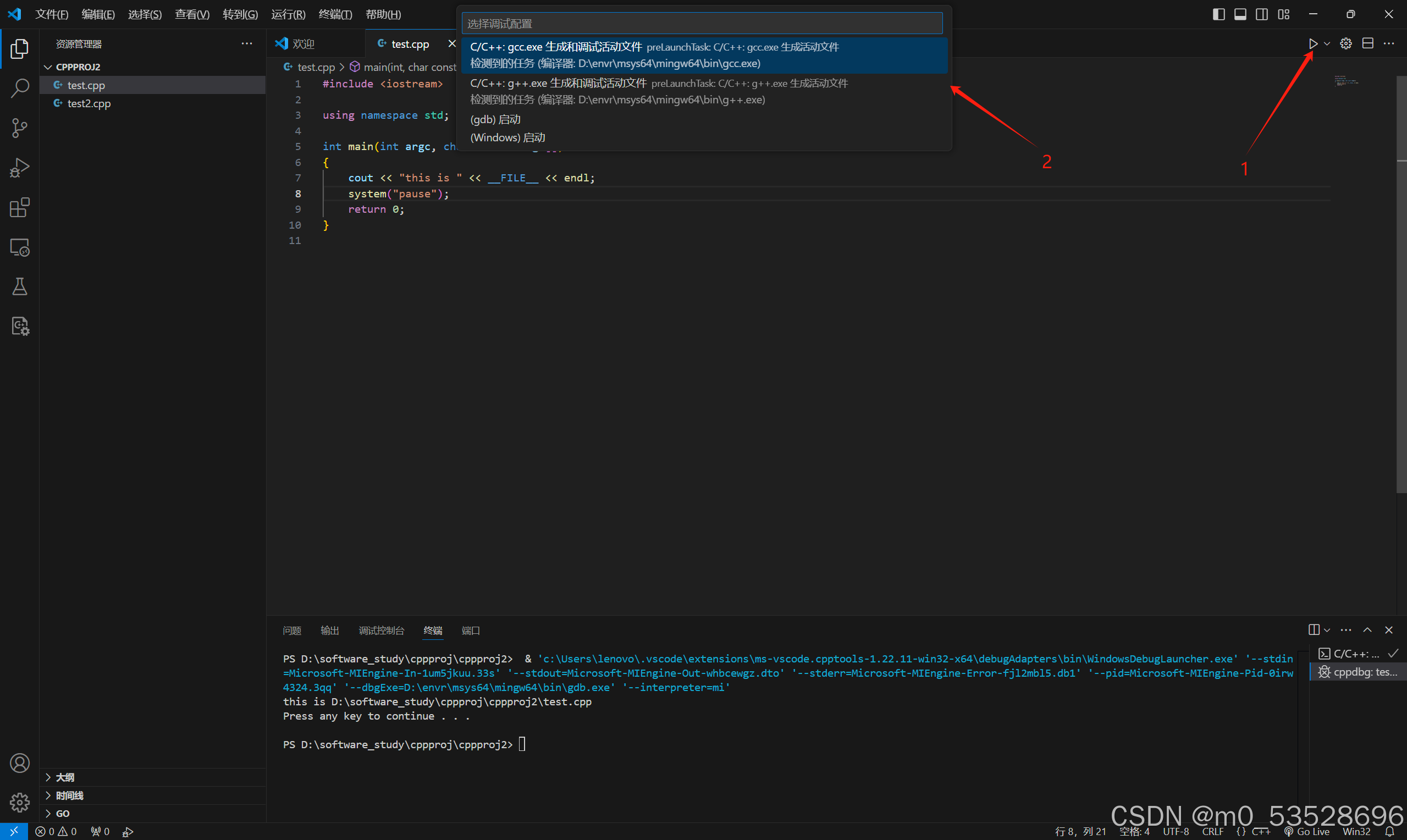This screenshot has width=1407, height=840.
Task: Open the Source Control view
Action: pyautogui.click(x=20, y=128)
